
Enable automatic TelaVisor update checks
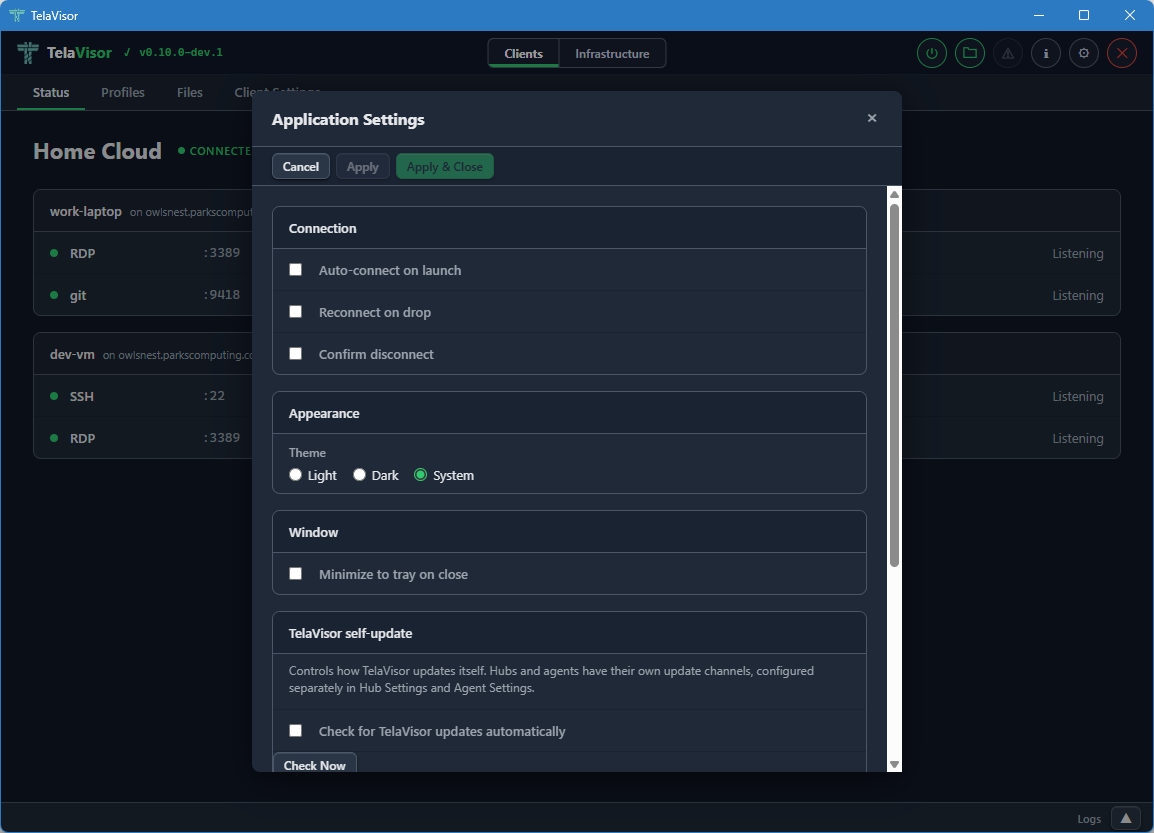(295, 731)
